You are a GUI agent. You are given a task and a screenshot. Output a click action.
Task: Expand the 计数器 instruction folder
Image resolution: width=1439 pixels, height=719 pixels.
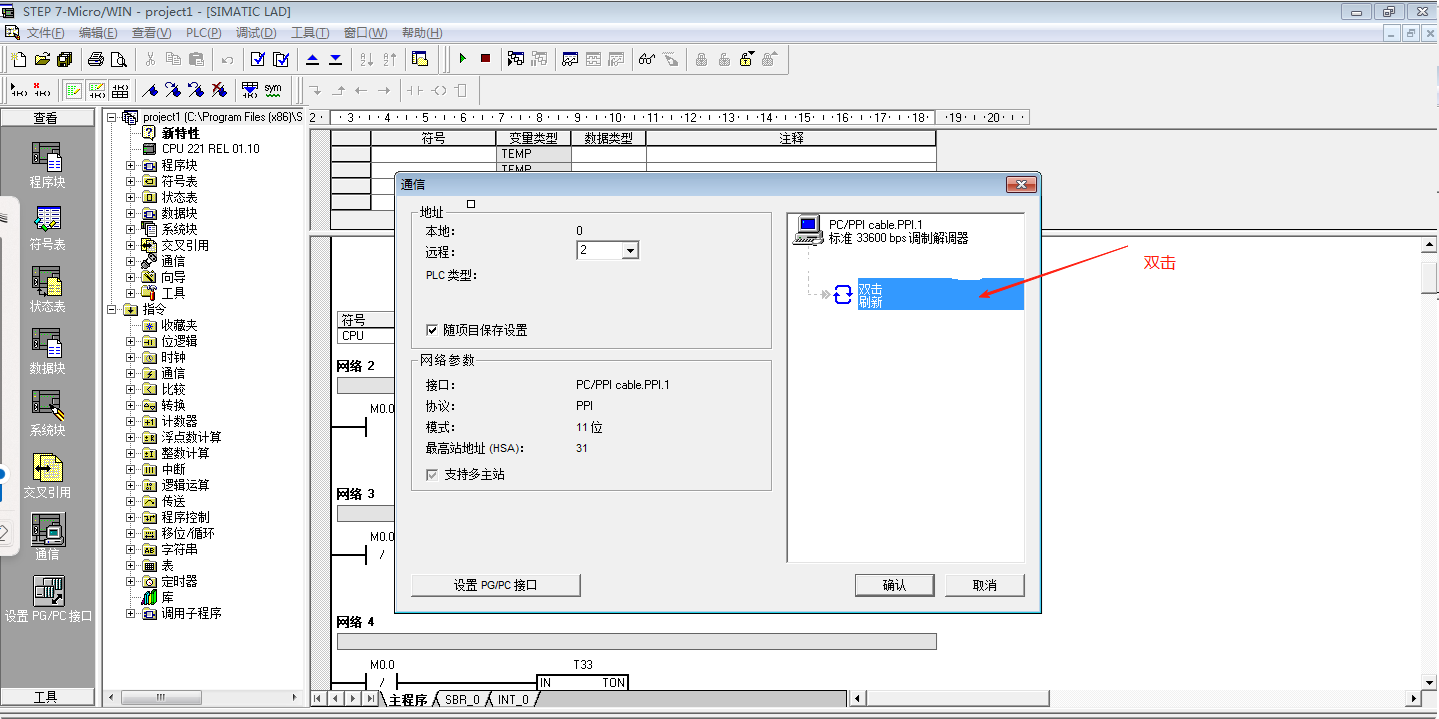point(130,421)
